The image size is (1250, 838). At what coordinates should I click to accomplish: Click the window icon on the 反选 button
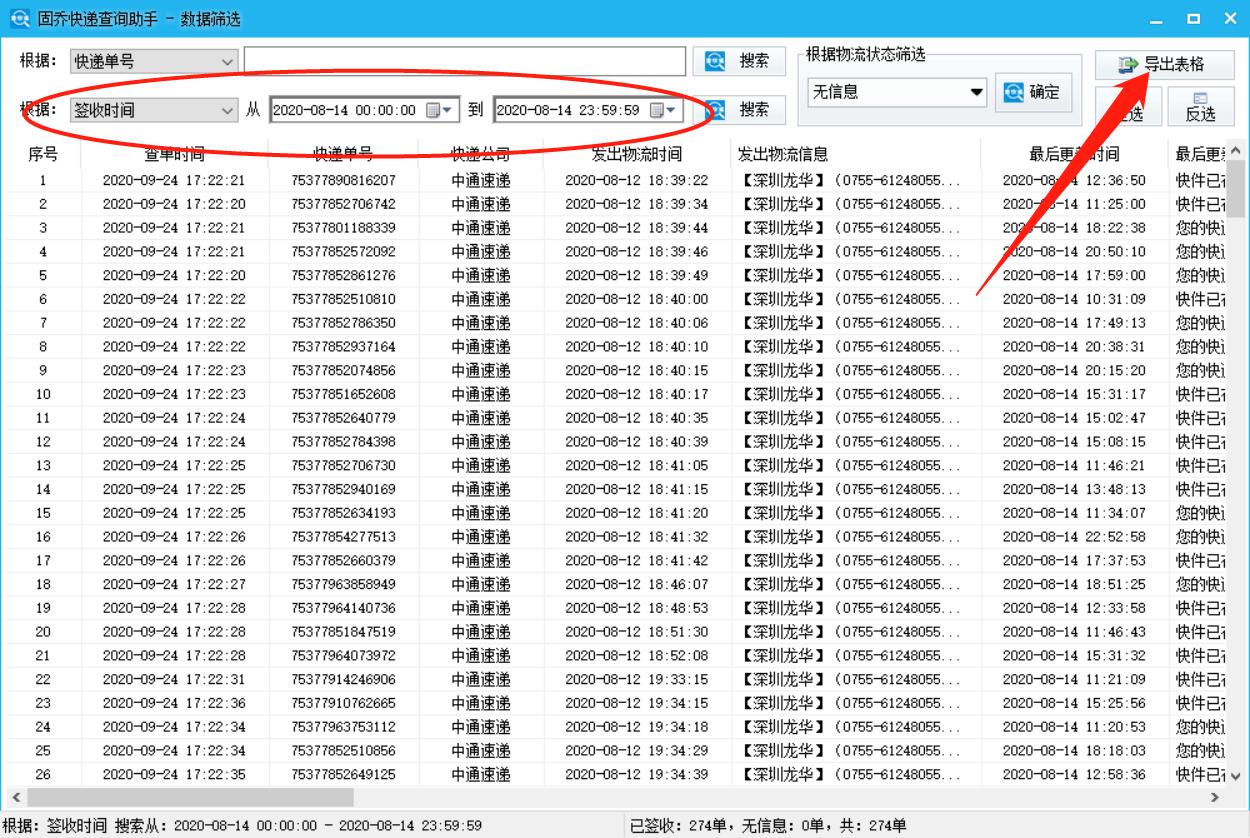pos(1199,97)
